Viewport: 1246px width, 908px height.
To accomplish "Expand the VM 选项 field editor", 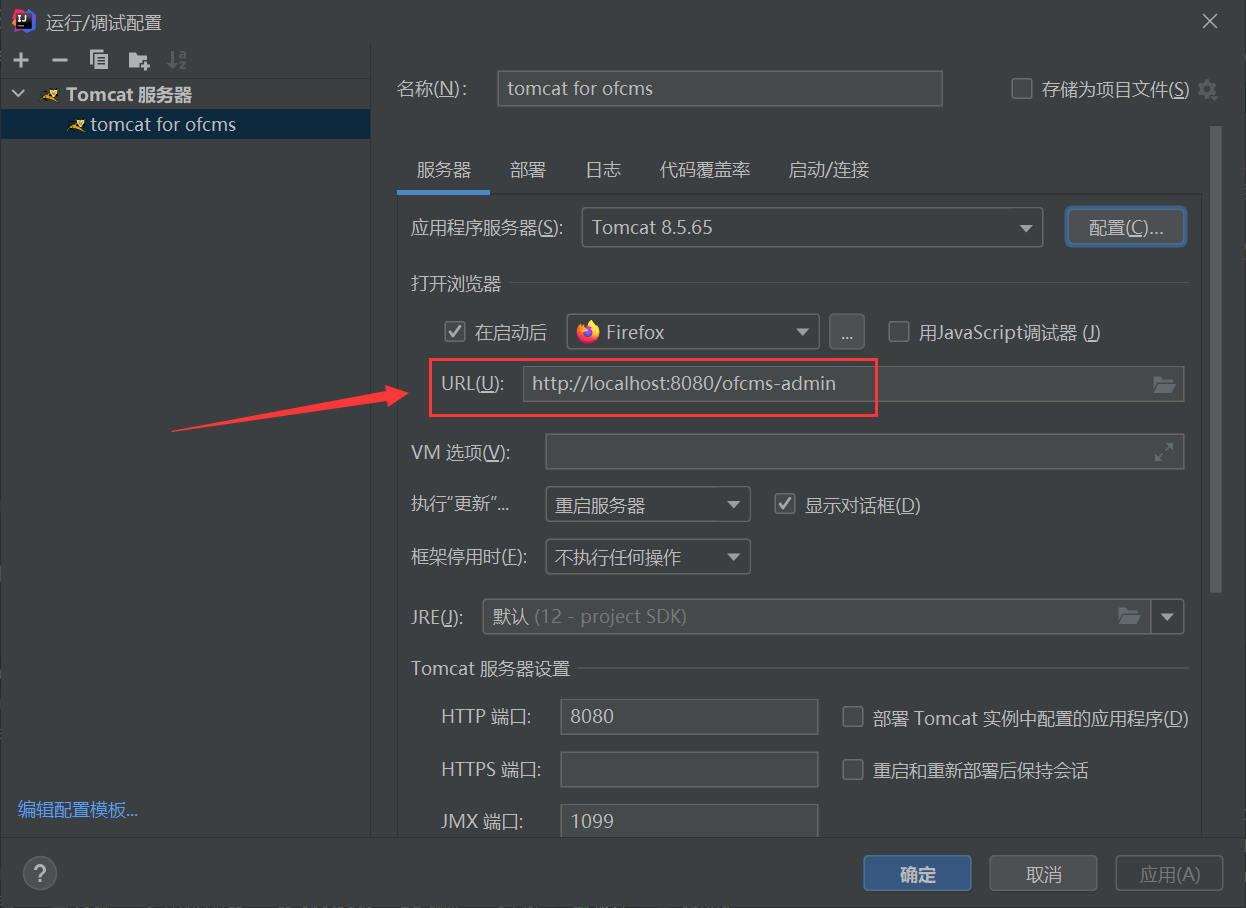I will click(1163, 451).
